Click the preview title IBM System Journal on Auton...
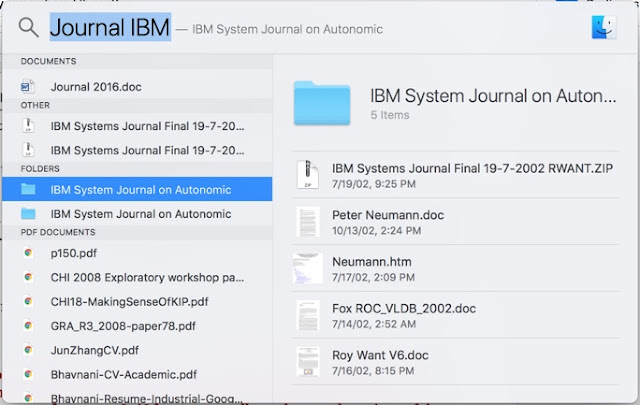Screen dimensions: 640x405 tap(493, 96)
